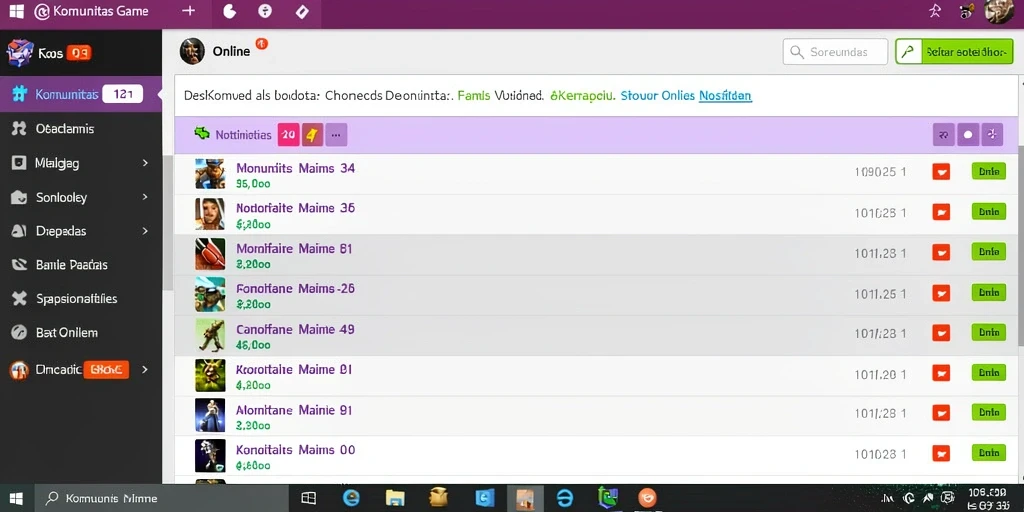
Task: Open the Stouor Onlies link
Action: (x=657, y=95)
